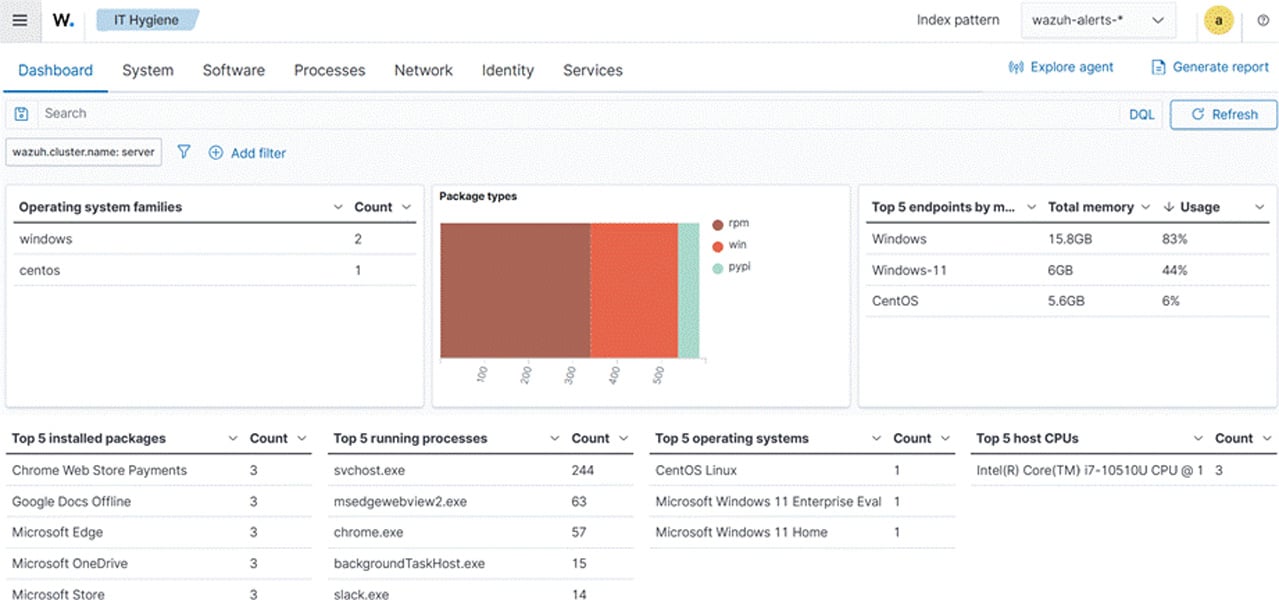1279x600 pixels.
Task: Switch to the Software tab
Action: tap(233, 70)
